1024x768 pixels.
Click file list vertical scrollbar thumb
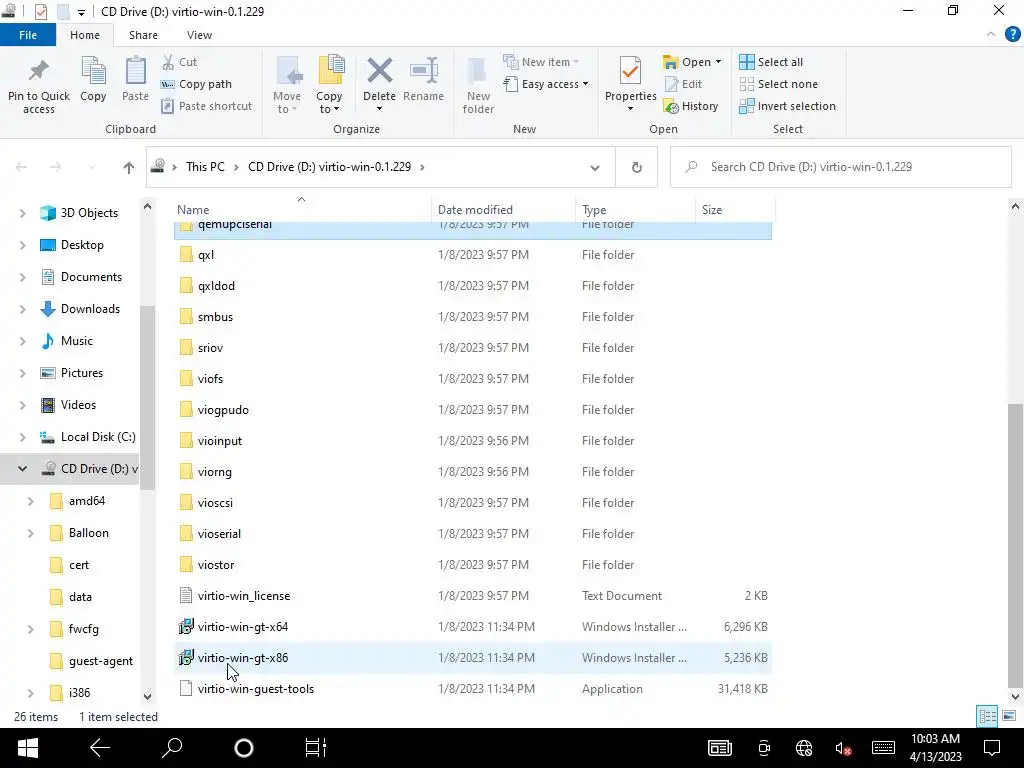1015,545
